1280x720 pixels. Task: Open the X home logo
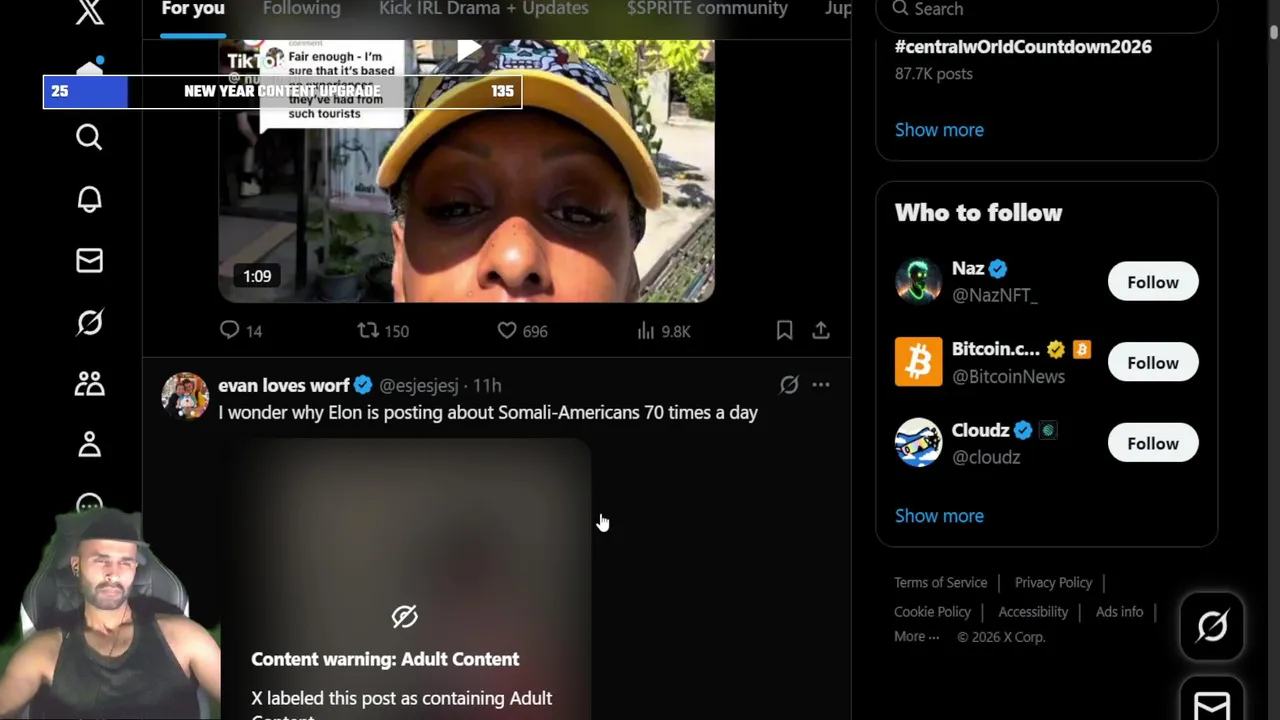89,12
